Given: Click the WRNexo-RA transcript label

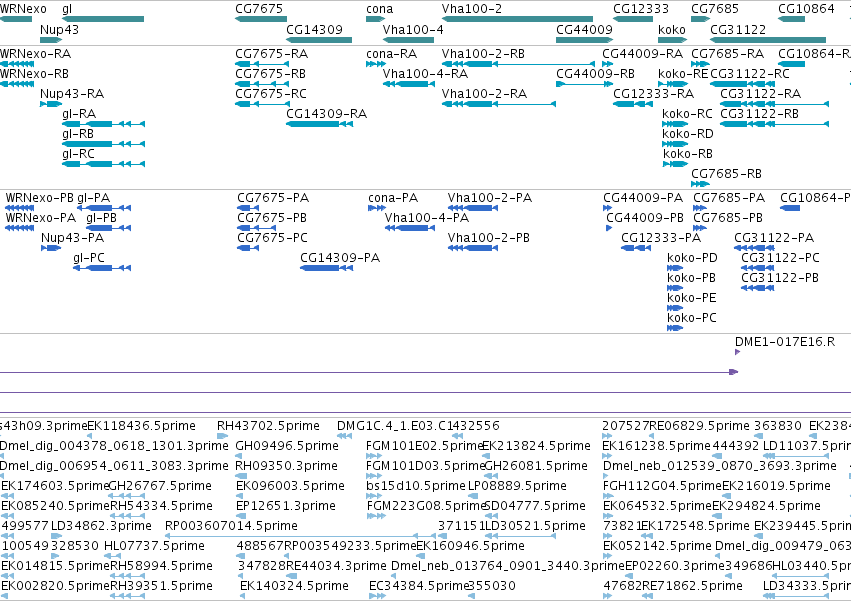Looking at the screenshot, I should pos(35,54).
